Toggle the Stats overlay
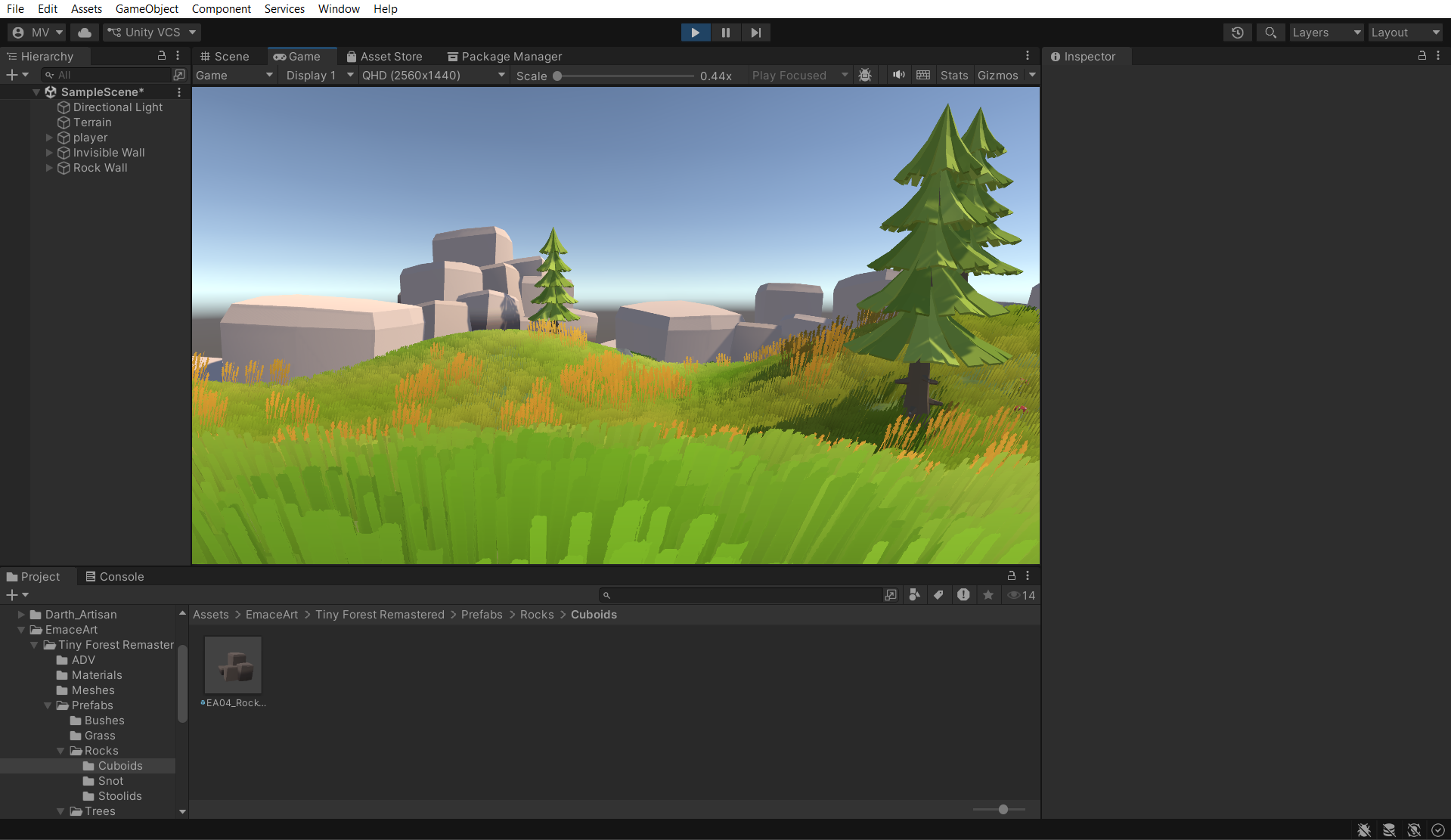1451x840 pixels. pos(953,76)
